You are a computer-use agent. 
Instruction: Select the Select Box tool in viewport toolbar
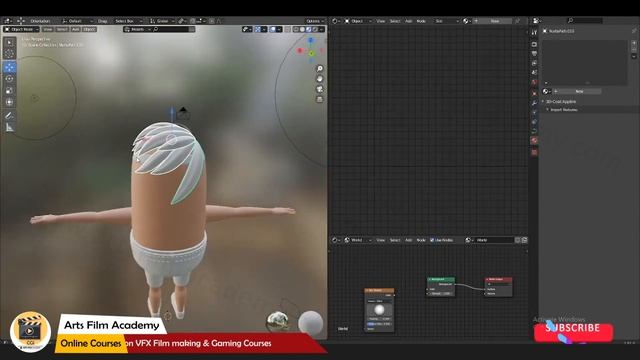(x=9, y=42)
